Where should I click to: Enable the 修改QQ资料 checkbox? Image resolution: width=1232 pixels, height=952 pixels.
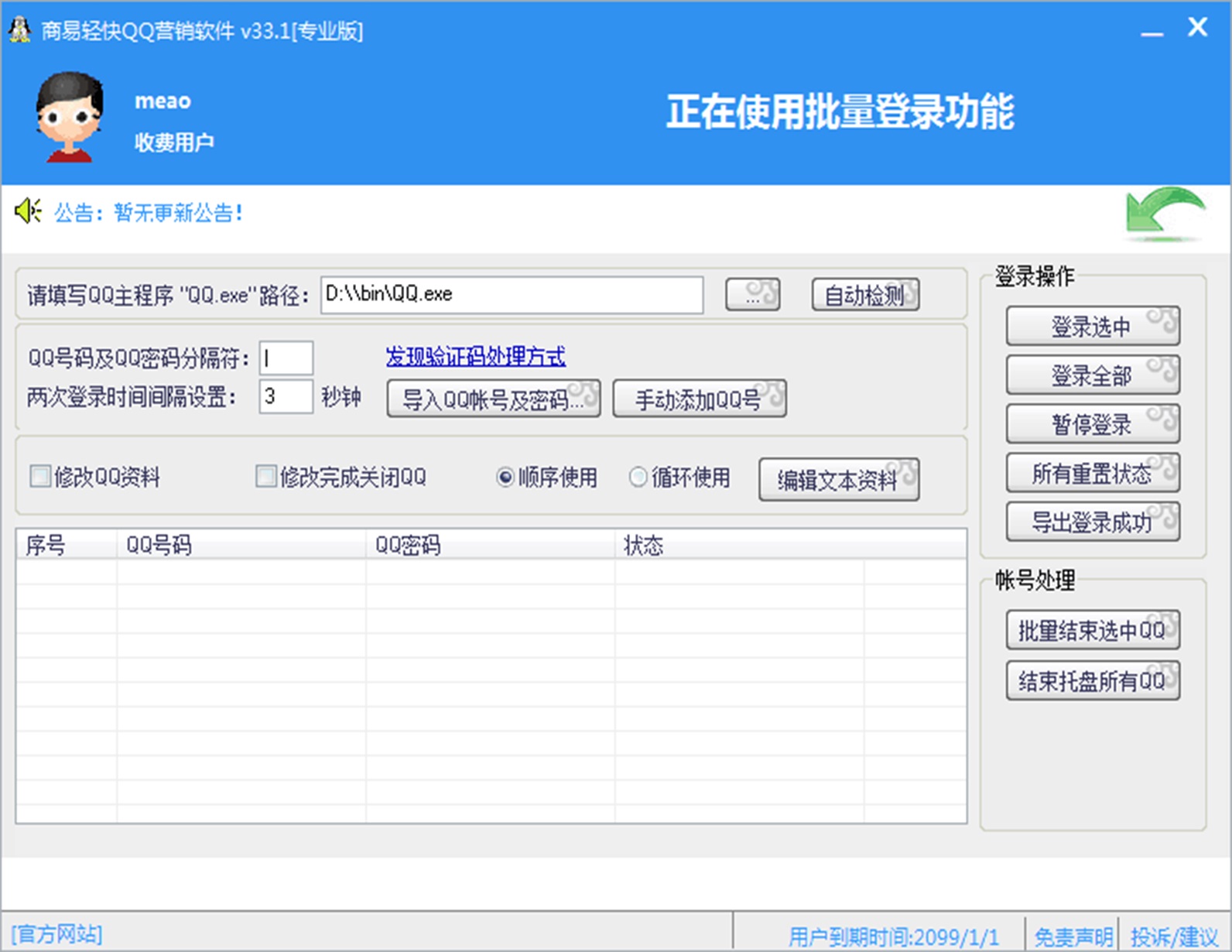(x=40, y=476)
